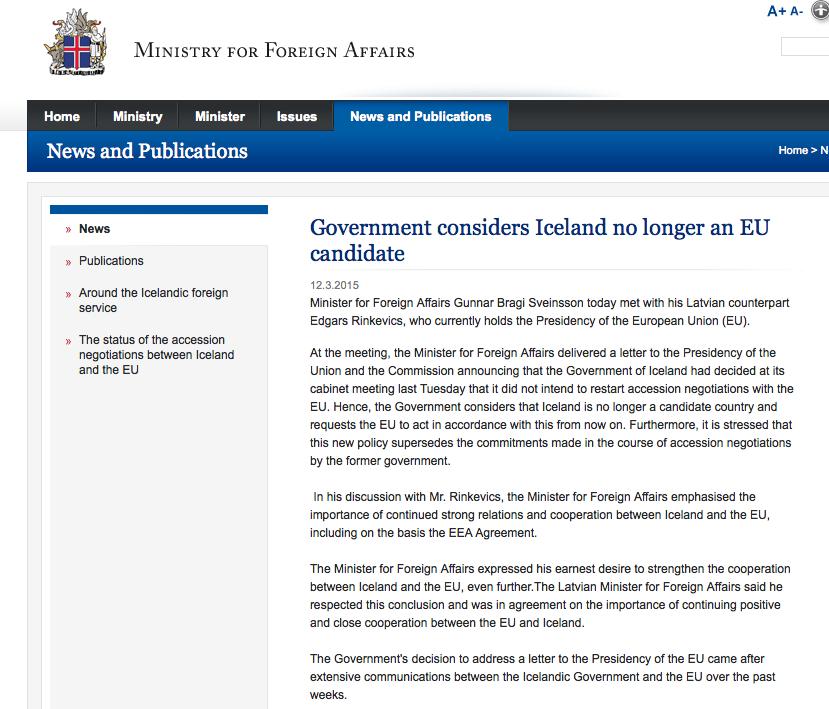Click the Ministry for Foreign Affairs site title

(x=274, y=50)
